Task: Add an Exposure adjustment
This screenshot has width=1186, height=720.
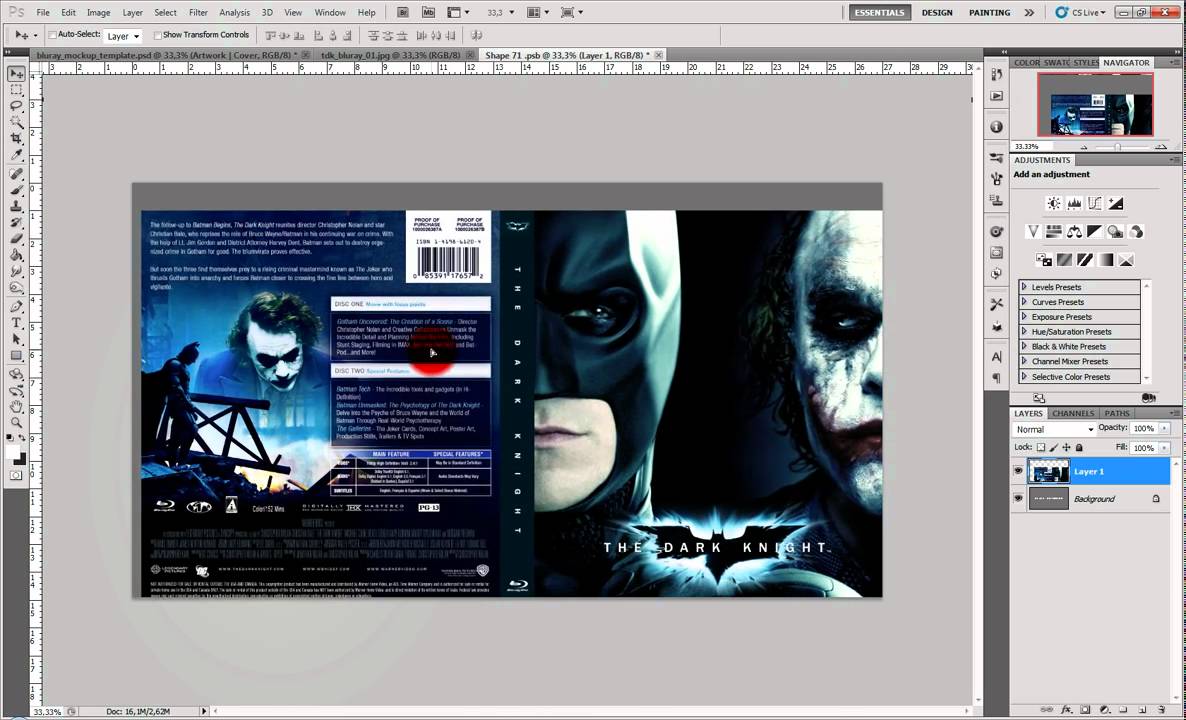Action: coord(1115,203)
